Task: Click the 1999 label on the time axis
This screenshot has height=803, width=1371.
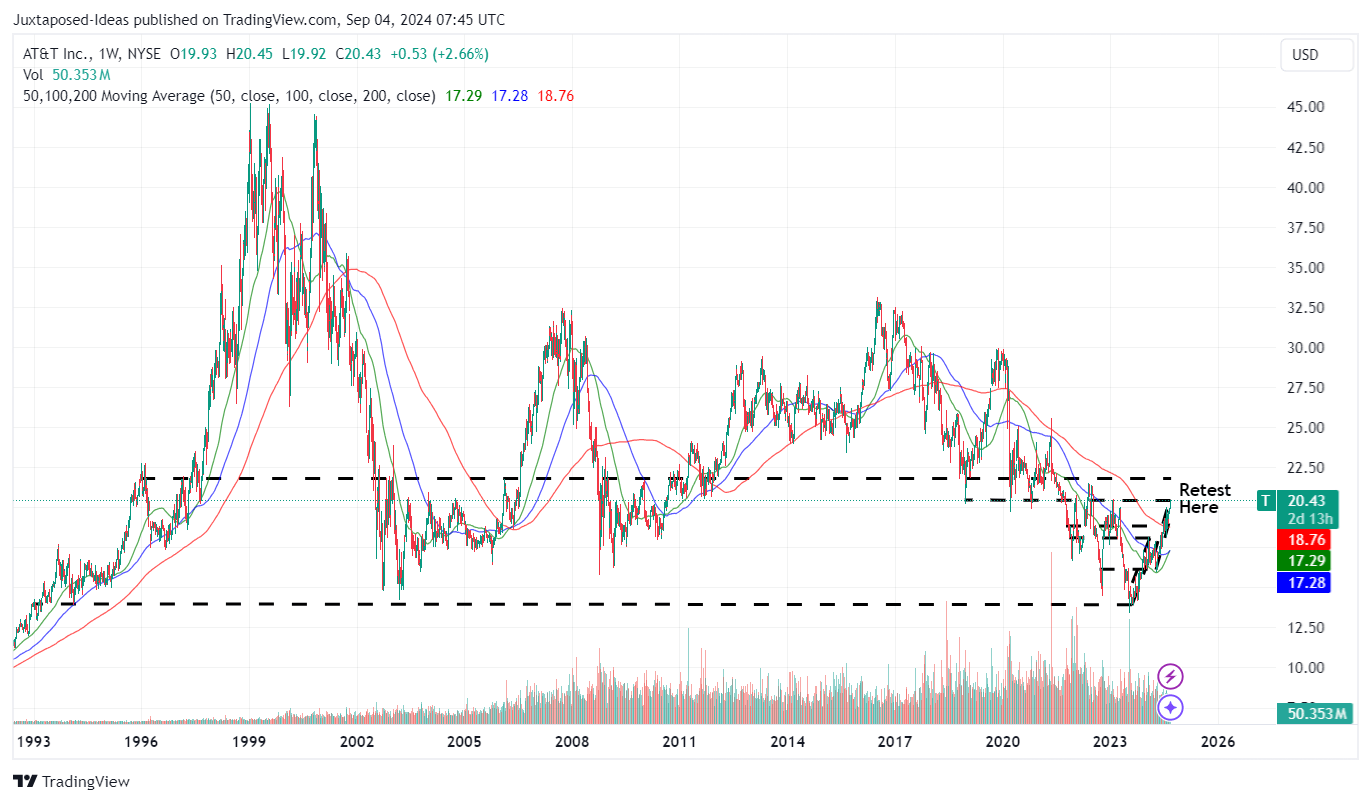Action: coord(249,742)
